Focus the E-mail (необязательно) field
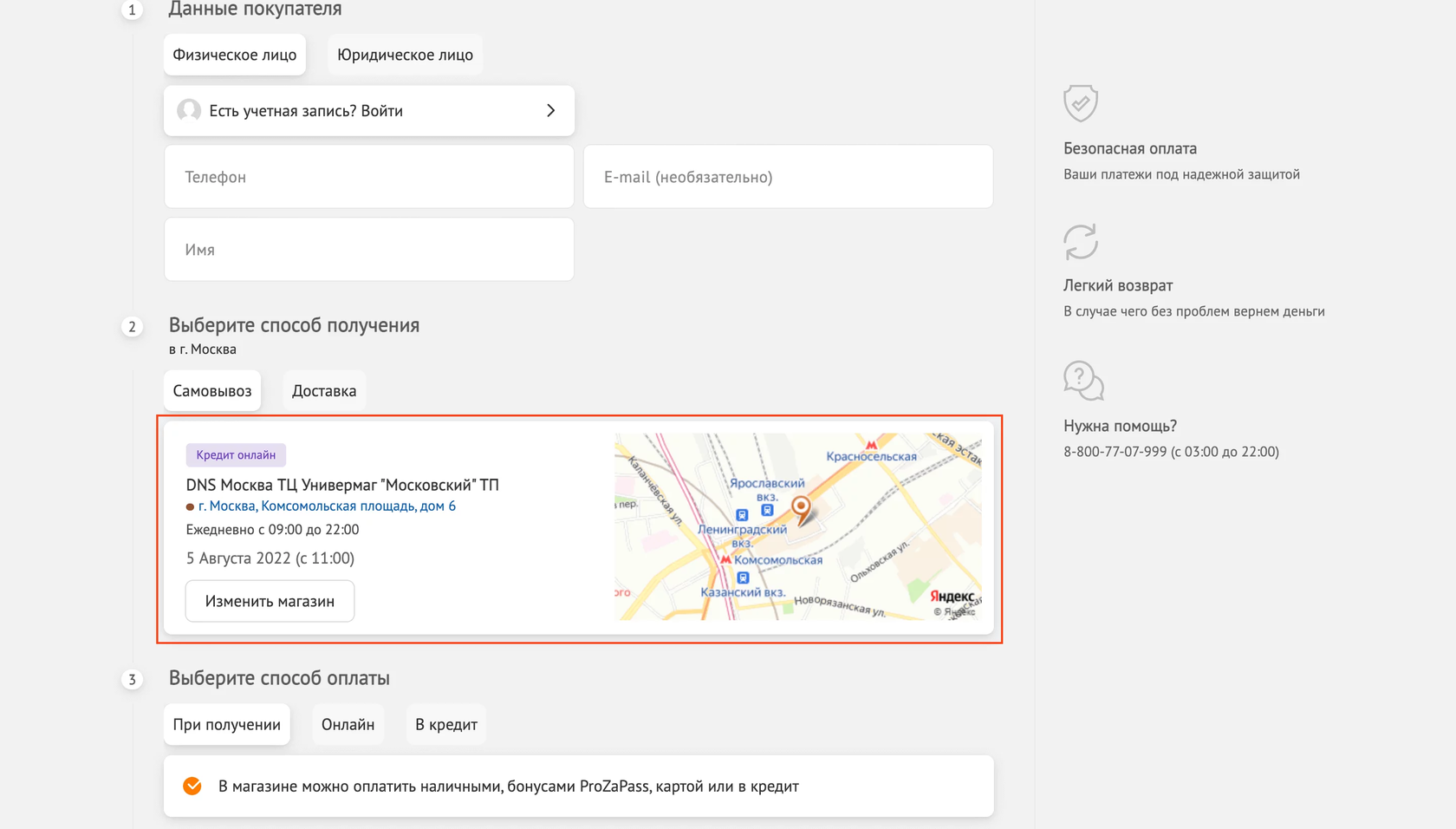1456x829 pixels. (789, 177)
